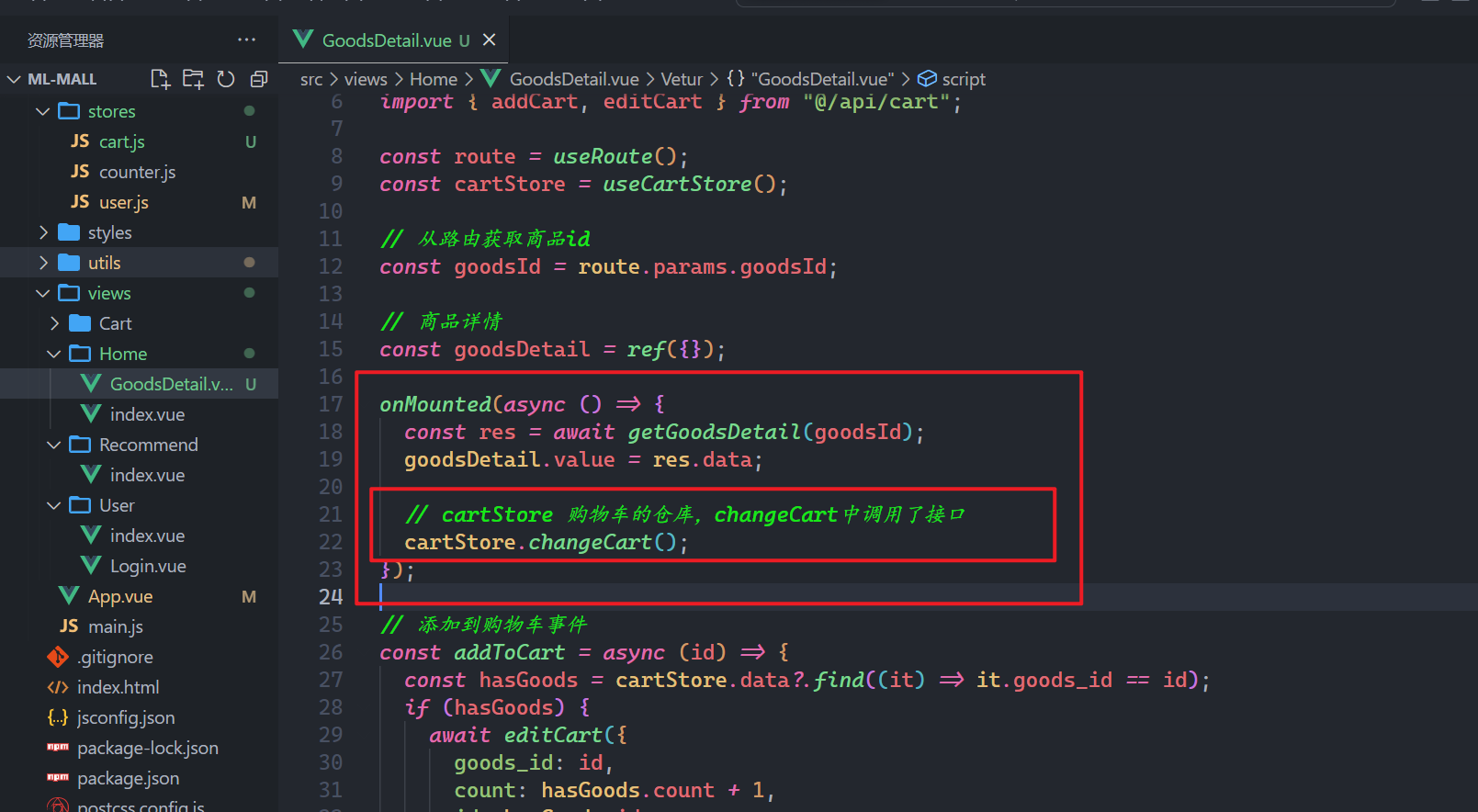Open package.json file
This screenshot has width=1478, height=812.
point(128,778)
